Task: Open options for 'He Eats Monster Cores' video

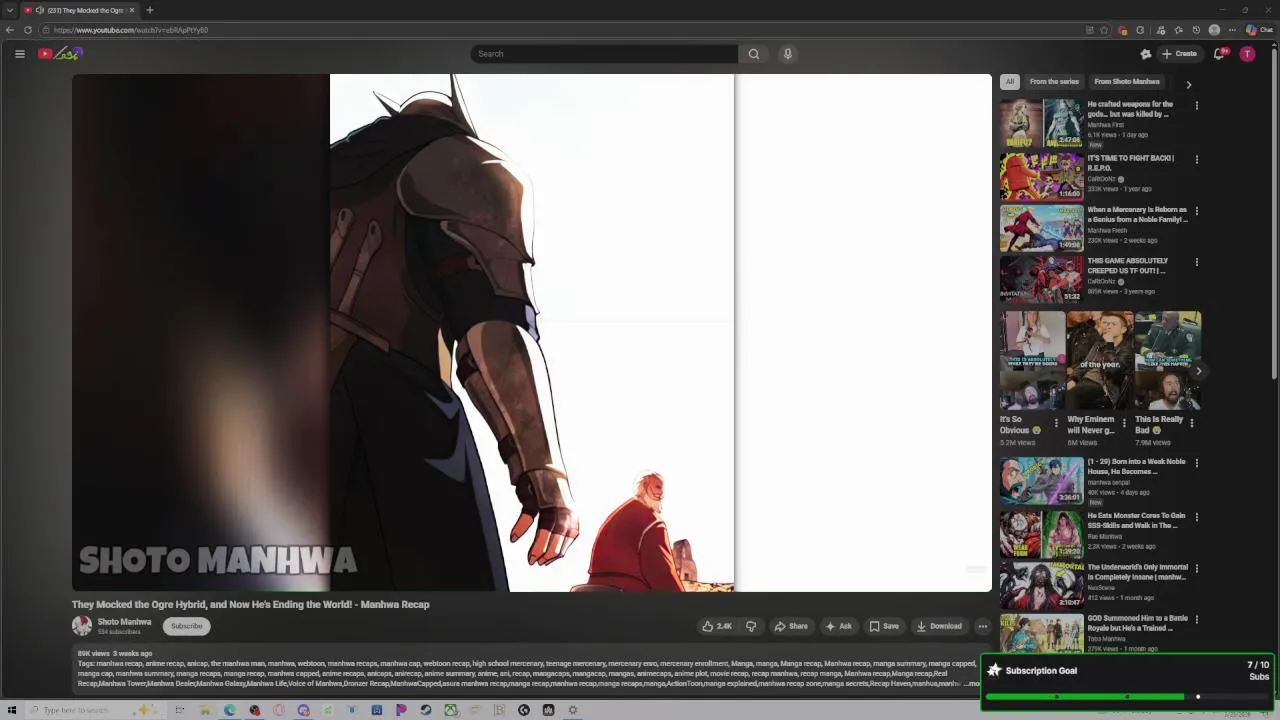Action: [x=1196, y=517]
